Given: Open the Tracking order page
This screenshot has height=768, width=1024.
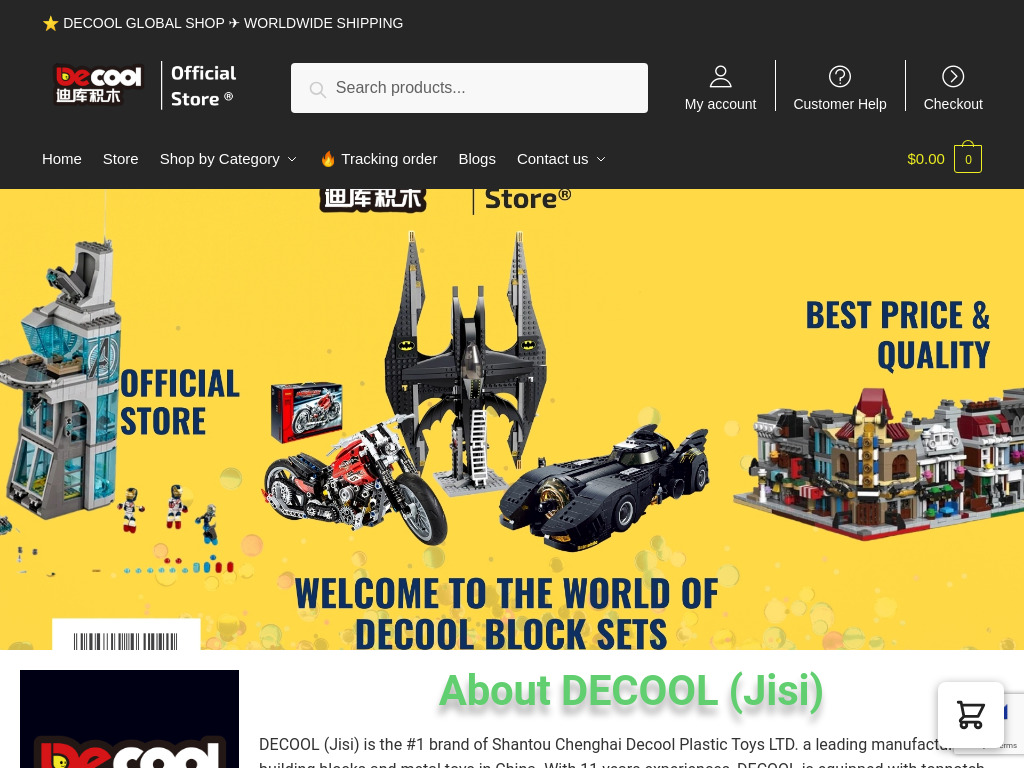Looking at the screenshot, I should click(x=389, y=159).
